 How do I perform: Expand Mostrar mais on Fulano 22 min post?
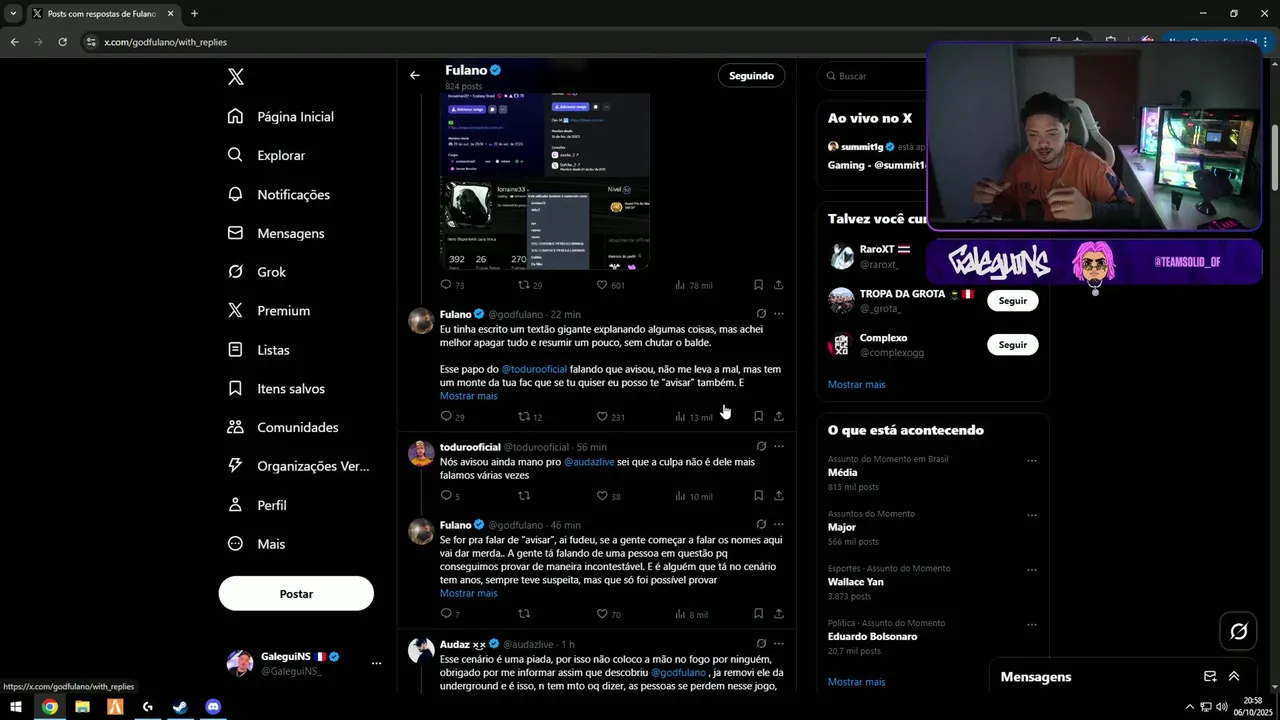click(x=468, y=396)
